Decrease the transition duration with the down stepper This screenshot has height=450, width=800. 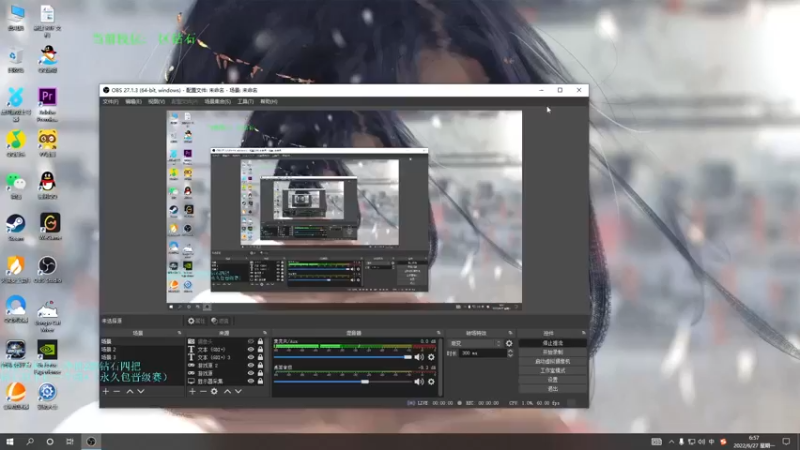[x=510, y=355]
